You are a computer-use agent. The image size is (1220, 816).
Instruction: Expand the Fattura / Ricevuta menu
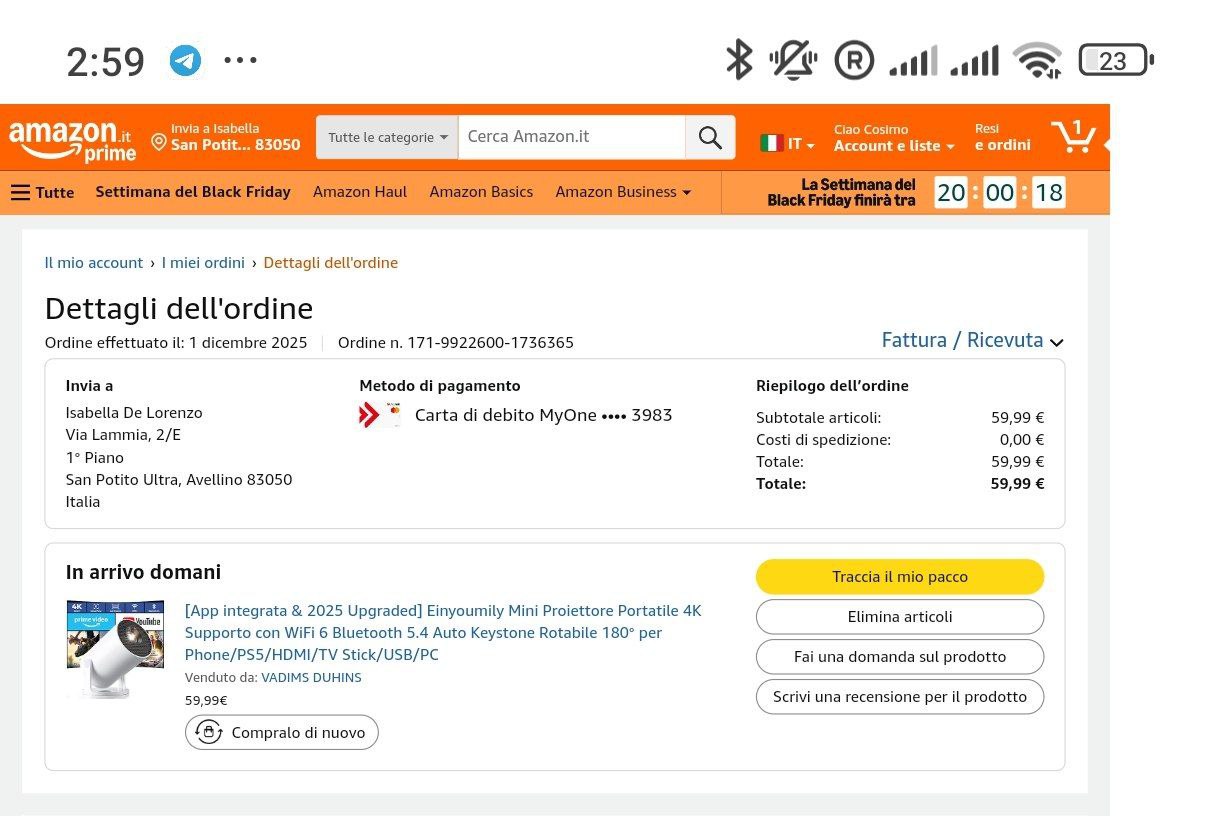971,341
